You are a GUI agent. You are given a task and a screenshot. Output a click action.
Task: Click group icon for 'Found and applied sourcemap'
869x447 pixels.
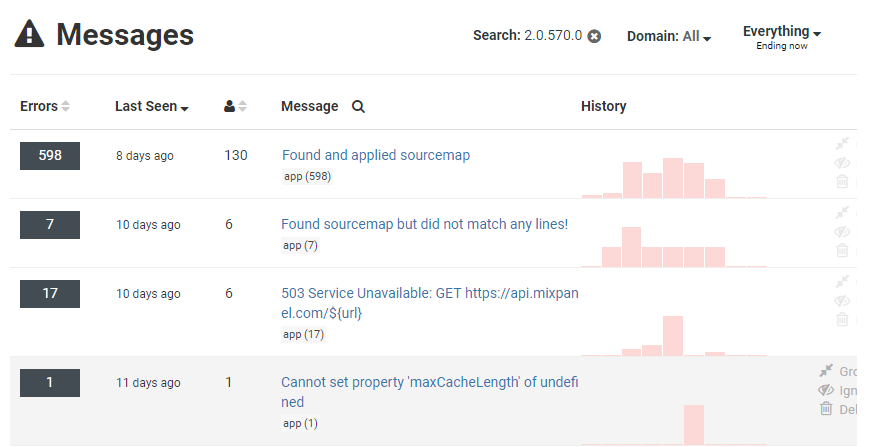[x=842, y=144]
